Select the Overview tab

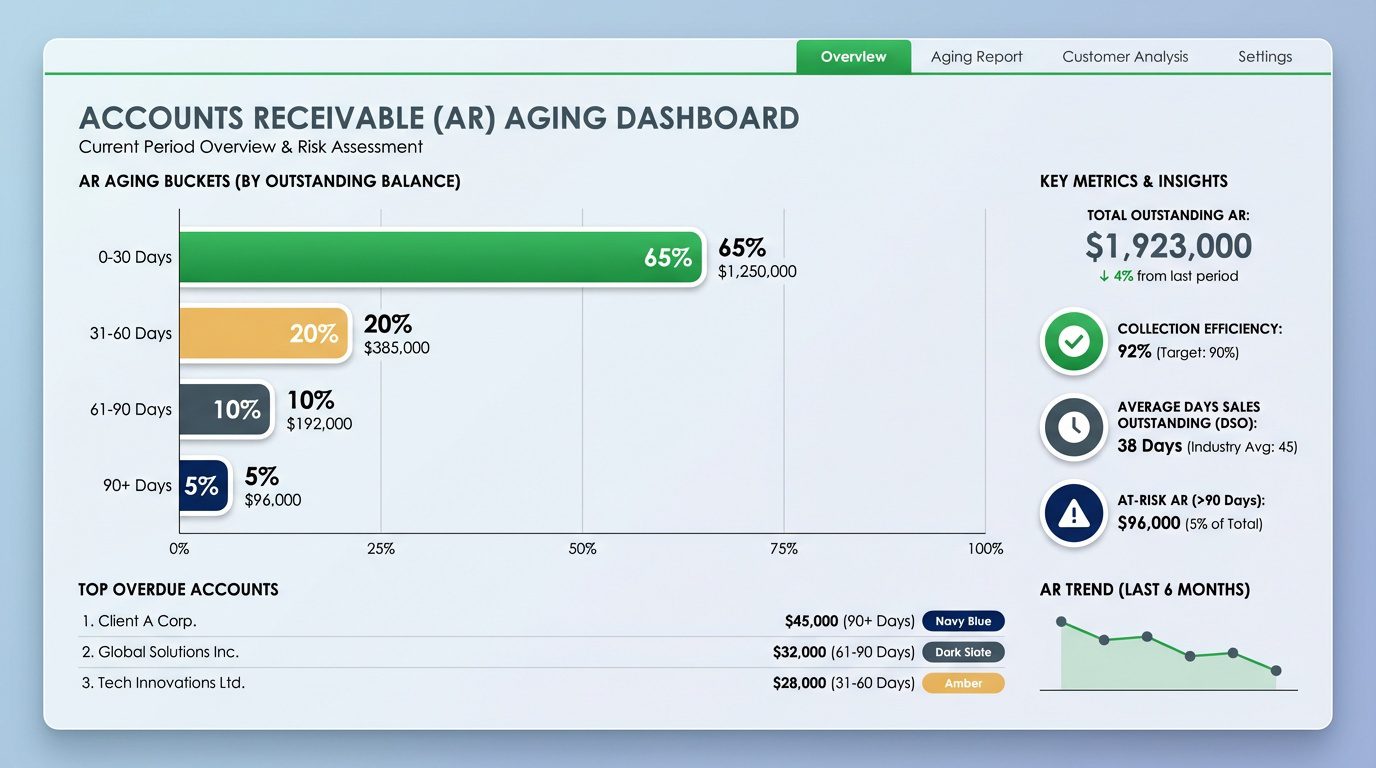pyautogui.click(x=853, y=56)
